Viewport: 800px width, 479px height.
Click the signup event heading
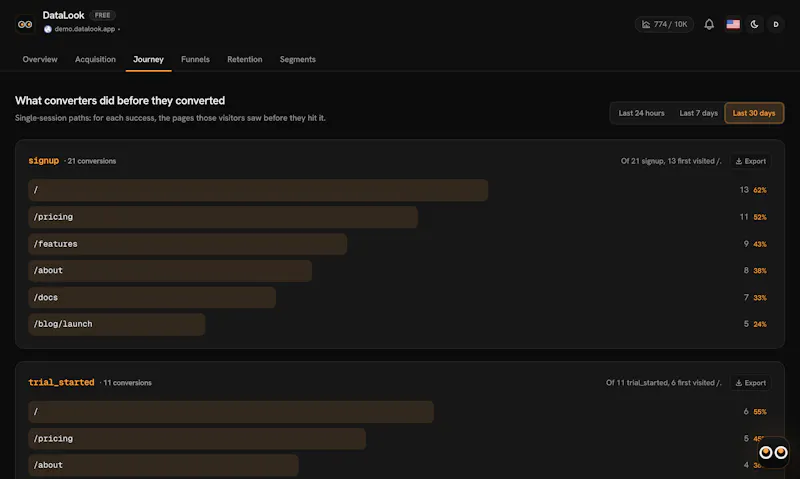pyautogui.click(x=44, y=161)
